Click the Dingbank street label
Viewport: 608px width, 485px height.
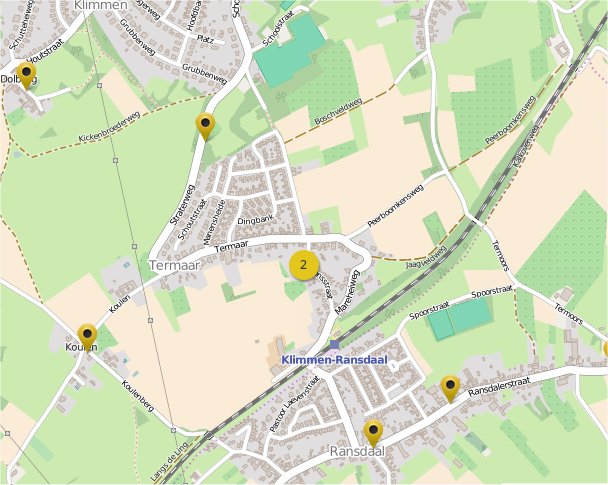click(256, 219)
